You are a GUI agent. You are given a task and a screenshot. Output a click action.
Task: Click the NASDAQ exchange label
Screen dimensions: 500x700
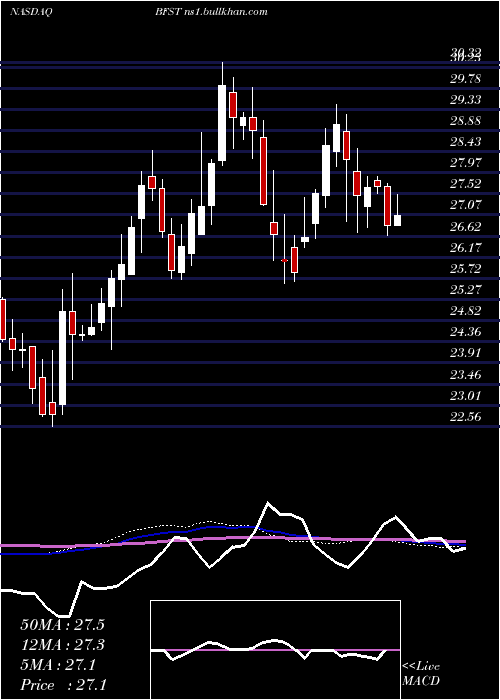pos(31,12)
